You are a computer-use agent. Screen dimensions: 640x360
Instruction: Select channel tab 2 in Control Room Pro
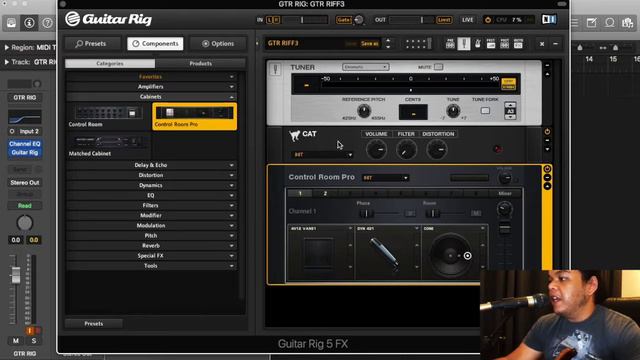coord(325,193)
